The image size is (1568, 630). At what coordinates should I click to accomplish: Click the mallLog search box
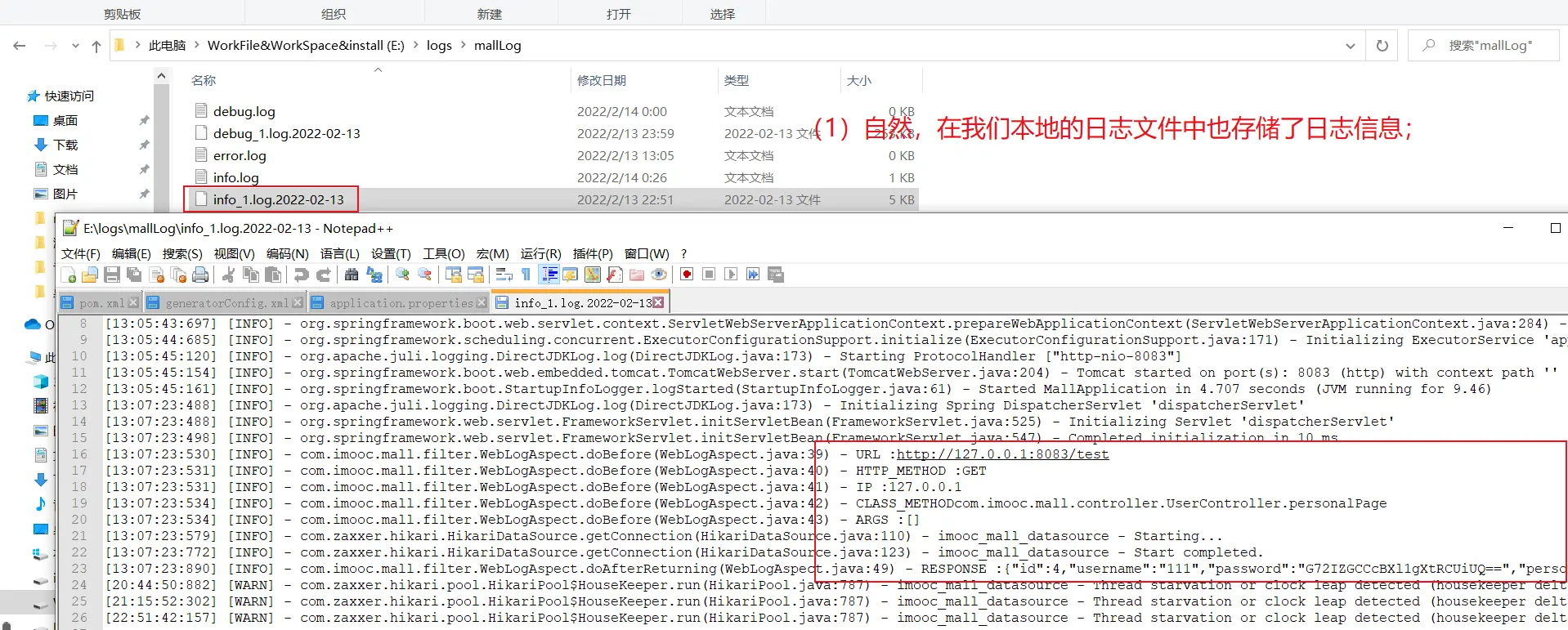pos(1484,46)
